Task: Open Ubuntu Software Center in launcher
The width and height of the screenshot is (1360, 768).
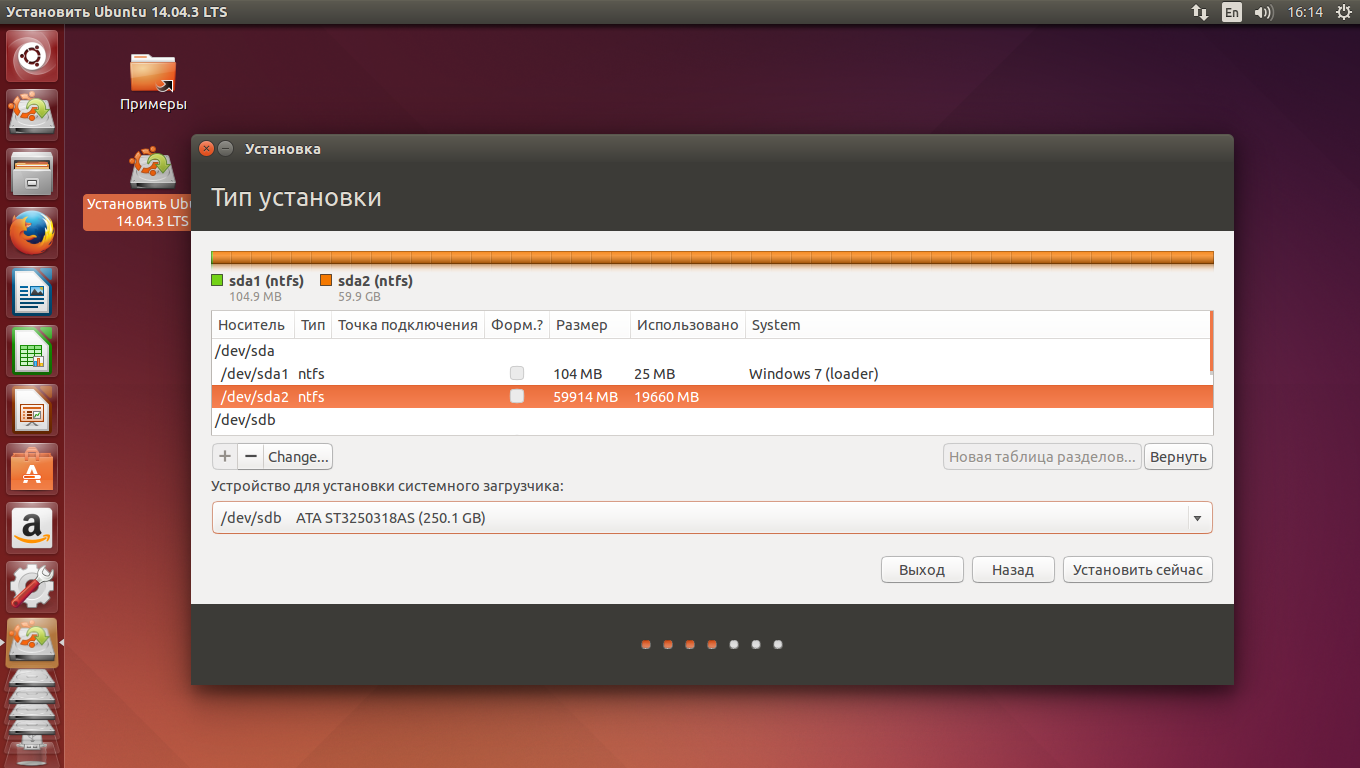Action: 33,469
